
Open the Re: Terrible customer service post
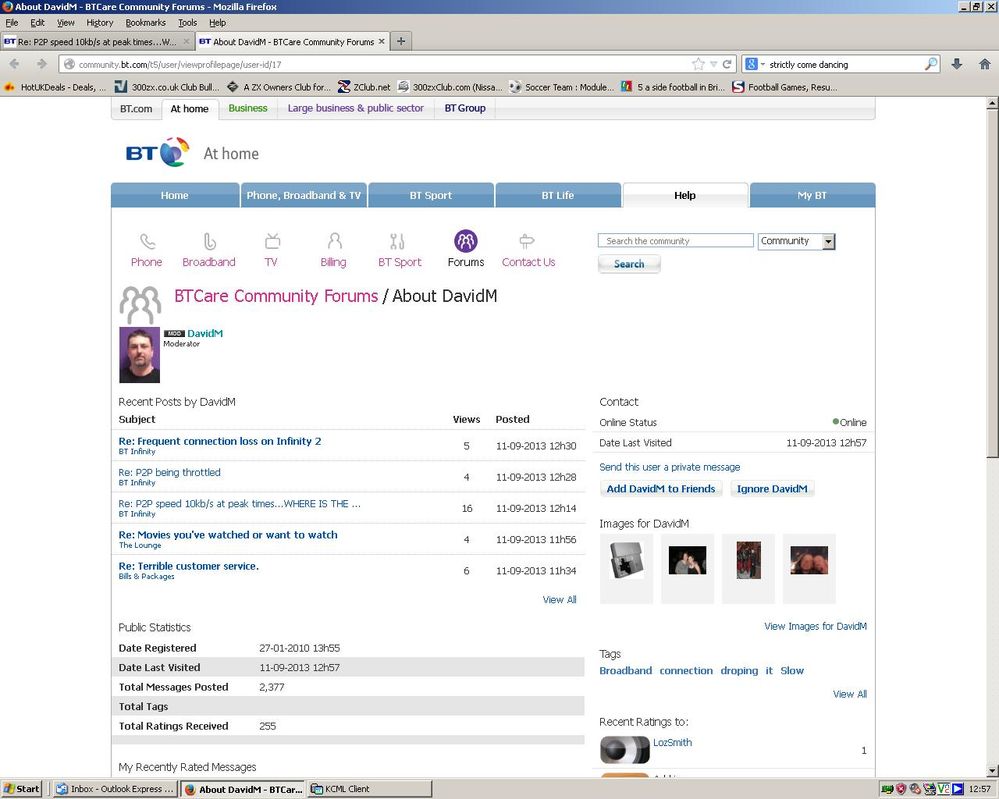pos(189,566)
